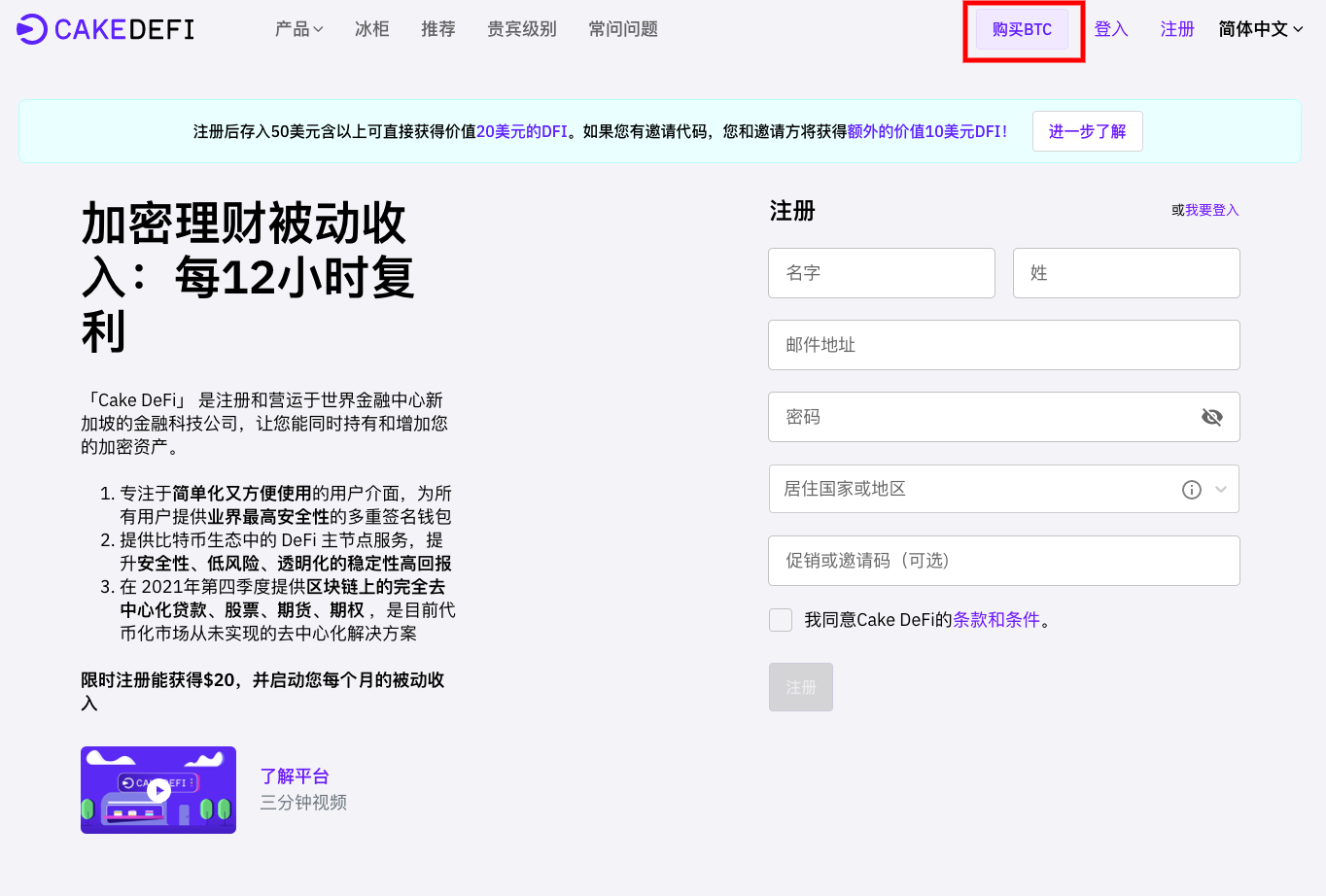1326x896 pixels.
Task: Click the 购买BTC button
Action: point(1022,29)
